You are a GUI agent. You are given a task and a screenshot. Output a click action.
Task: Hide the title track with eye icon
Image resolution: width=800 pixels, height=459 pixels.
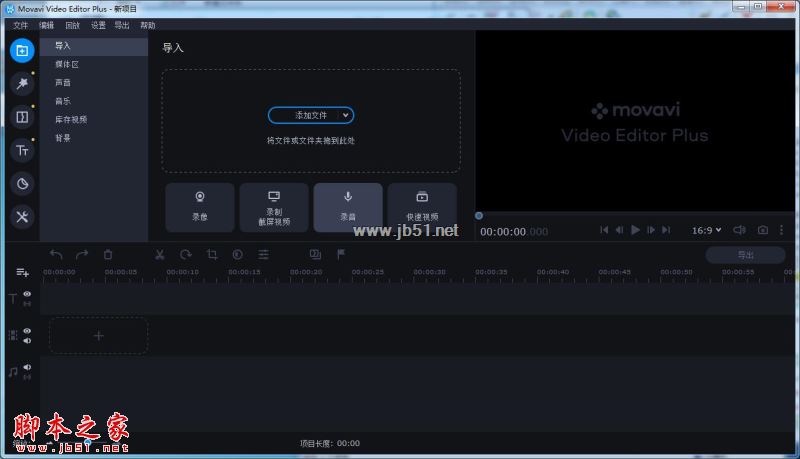pos(27,294)
